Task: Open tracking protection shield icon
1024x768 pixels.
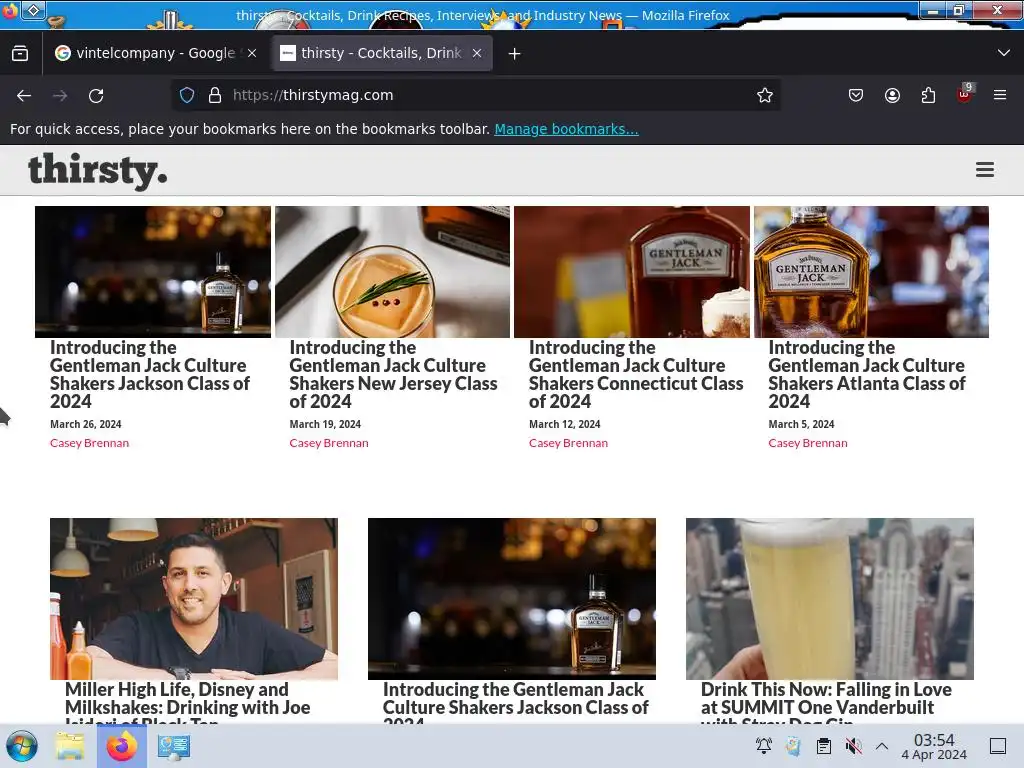Action: click(x=187, y=95)
